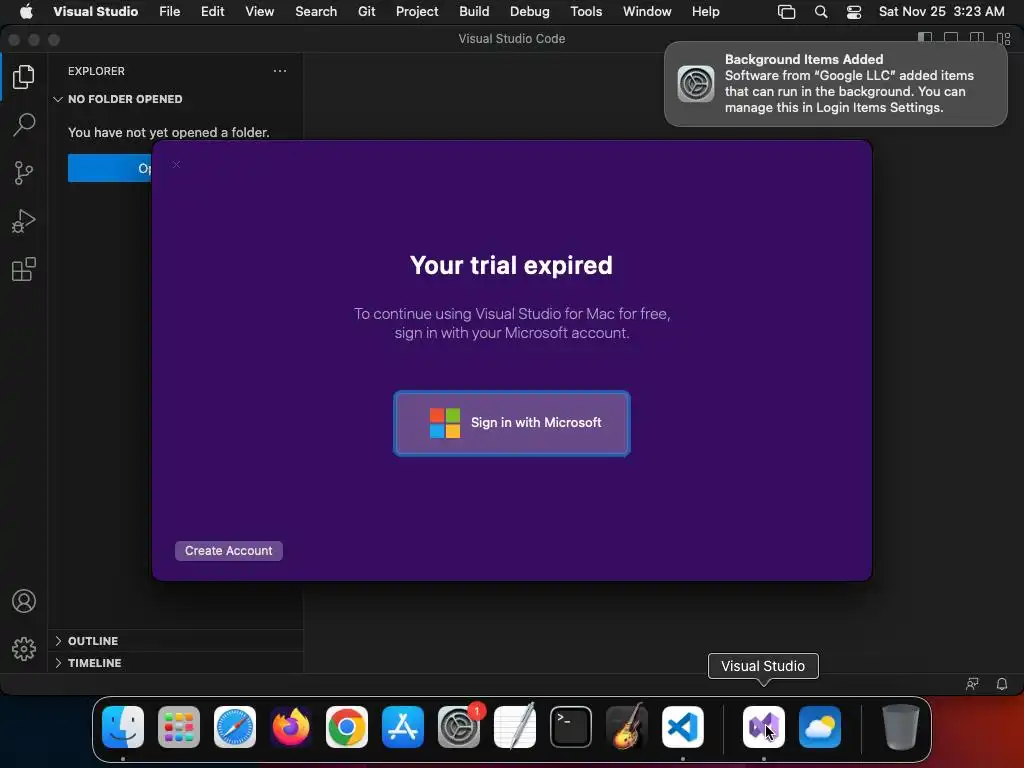Click the Stage Manager menu bar icon
The image size is (1024, 768).
786,11
